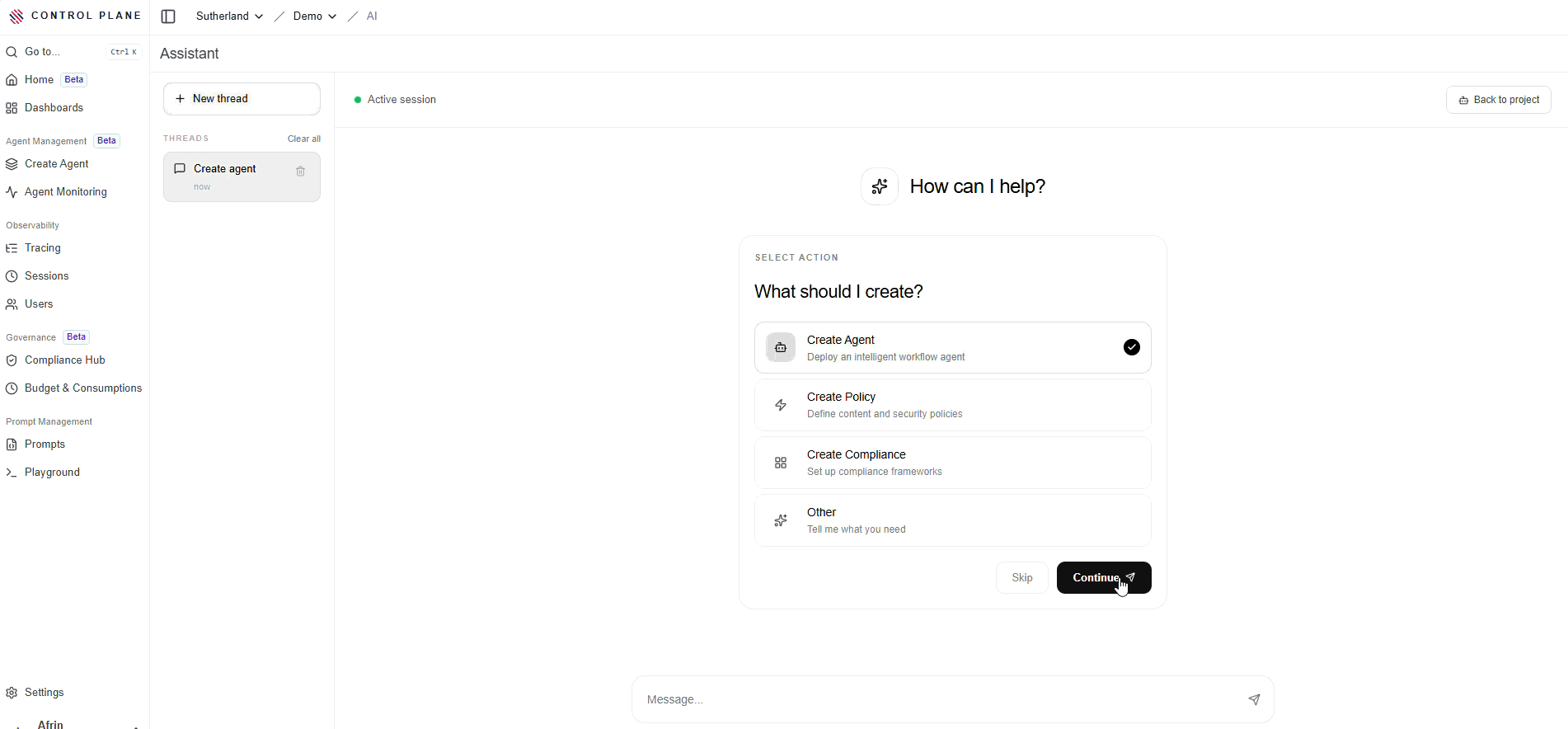The image size is (1568, 729).
Task: Open Playground in the sidebar
Action: point(52,473)
